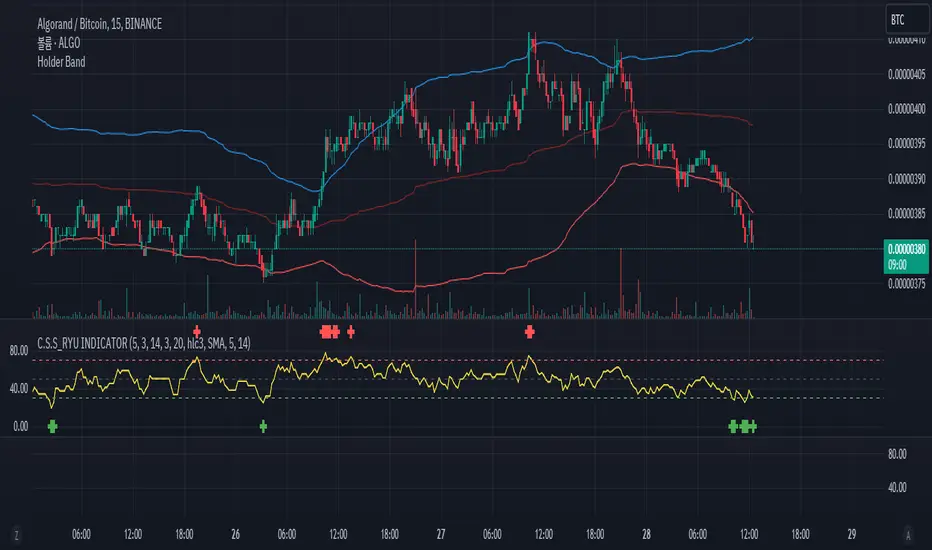Viewport: 932px width, 550px height.
Task: Select the Algorand / Bitcoin symbol legend
Action: coord(99,24)
